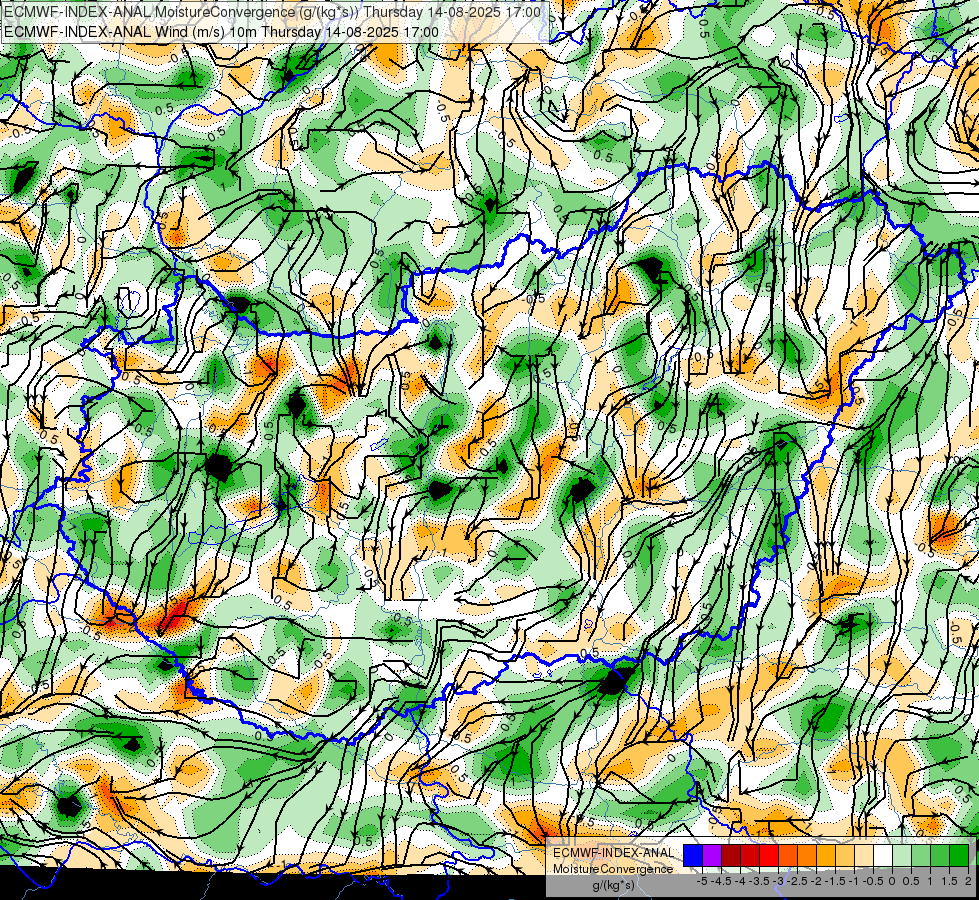The width and height of the screenshot is (979, 900).
Task: Click the '-3.5' legend scale value
Action: point(760,881)
